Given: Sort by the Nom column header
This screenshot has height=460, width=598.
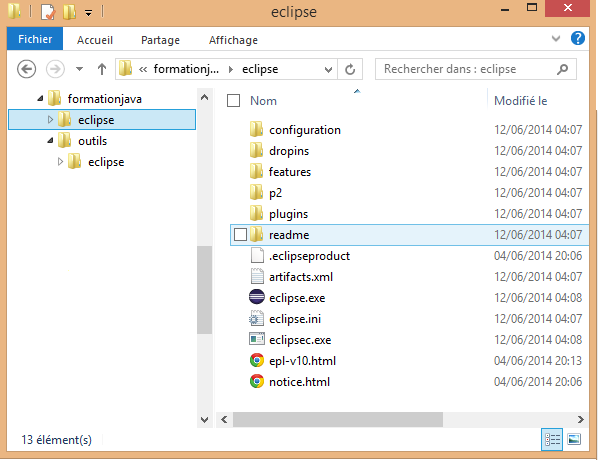Looking at the screenshot, I should (x=263, y=101).
